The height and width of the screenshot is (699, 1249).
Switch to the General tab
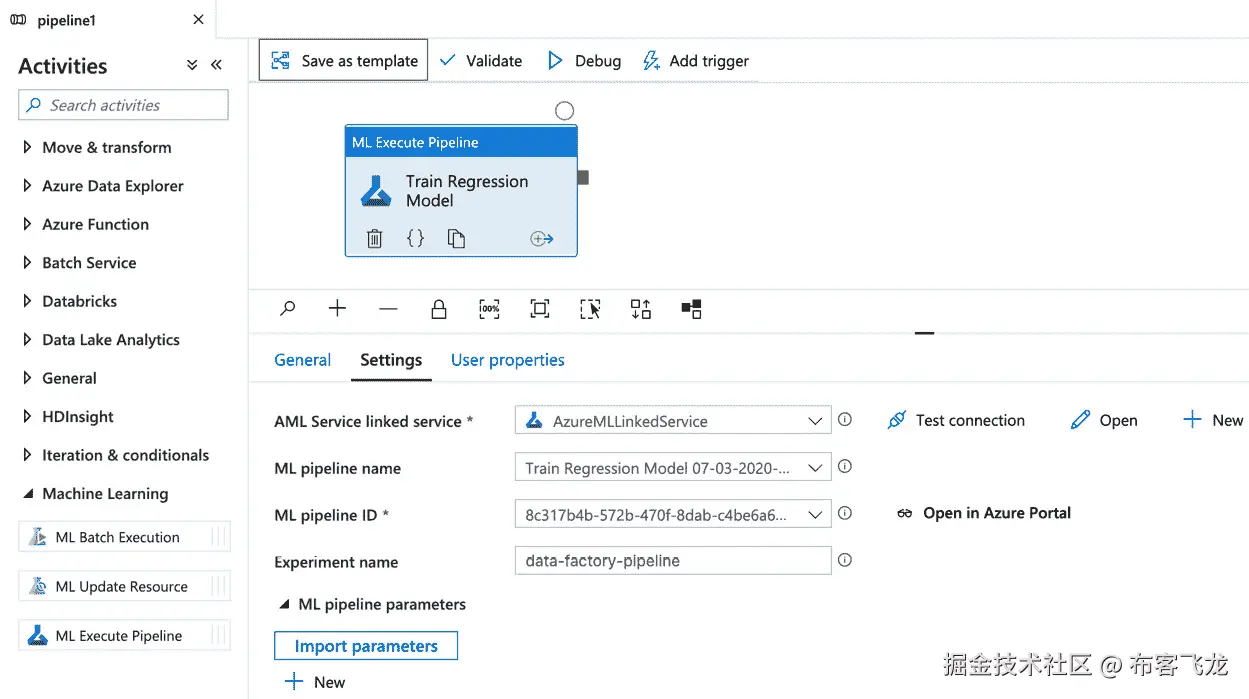click(302, 360)
